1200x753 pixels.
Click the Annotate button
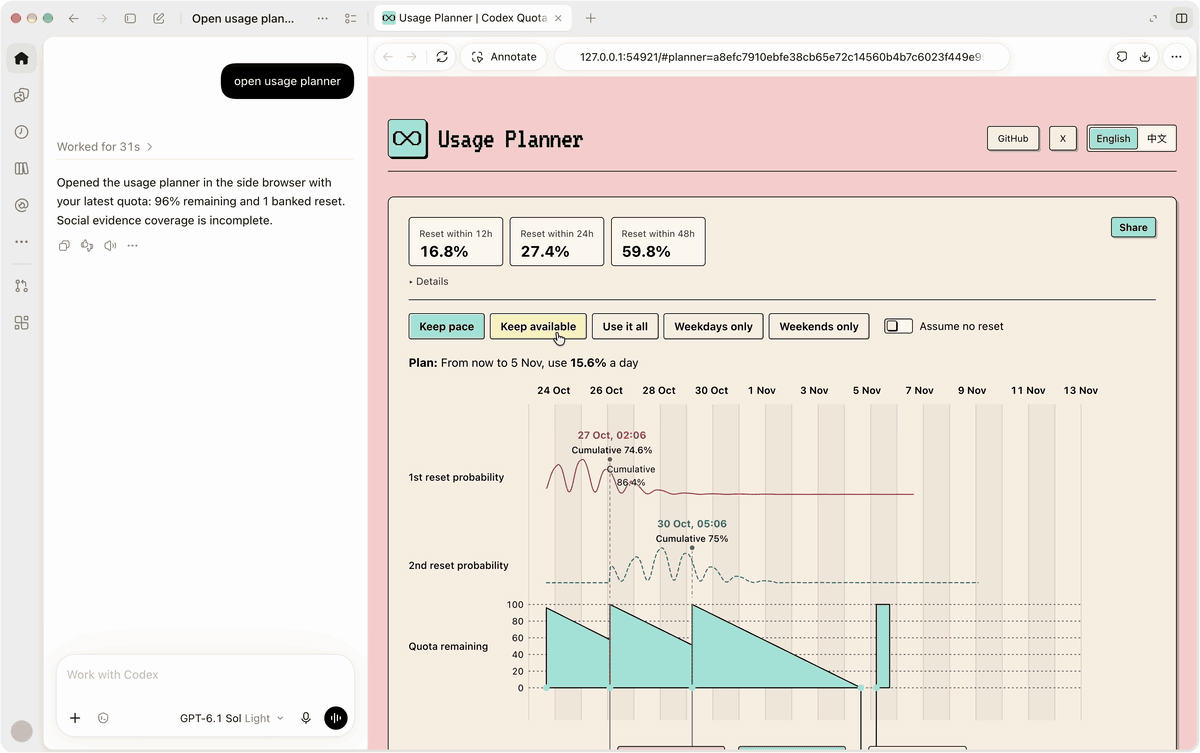coord(504,57)
